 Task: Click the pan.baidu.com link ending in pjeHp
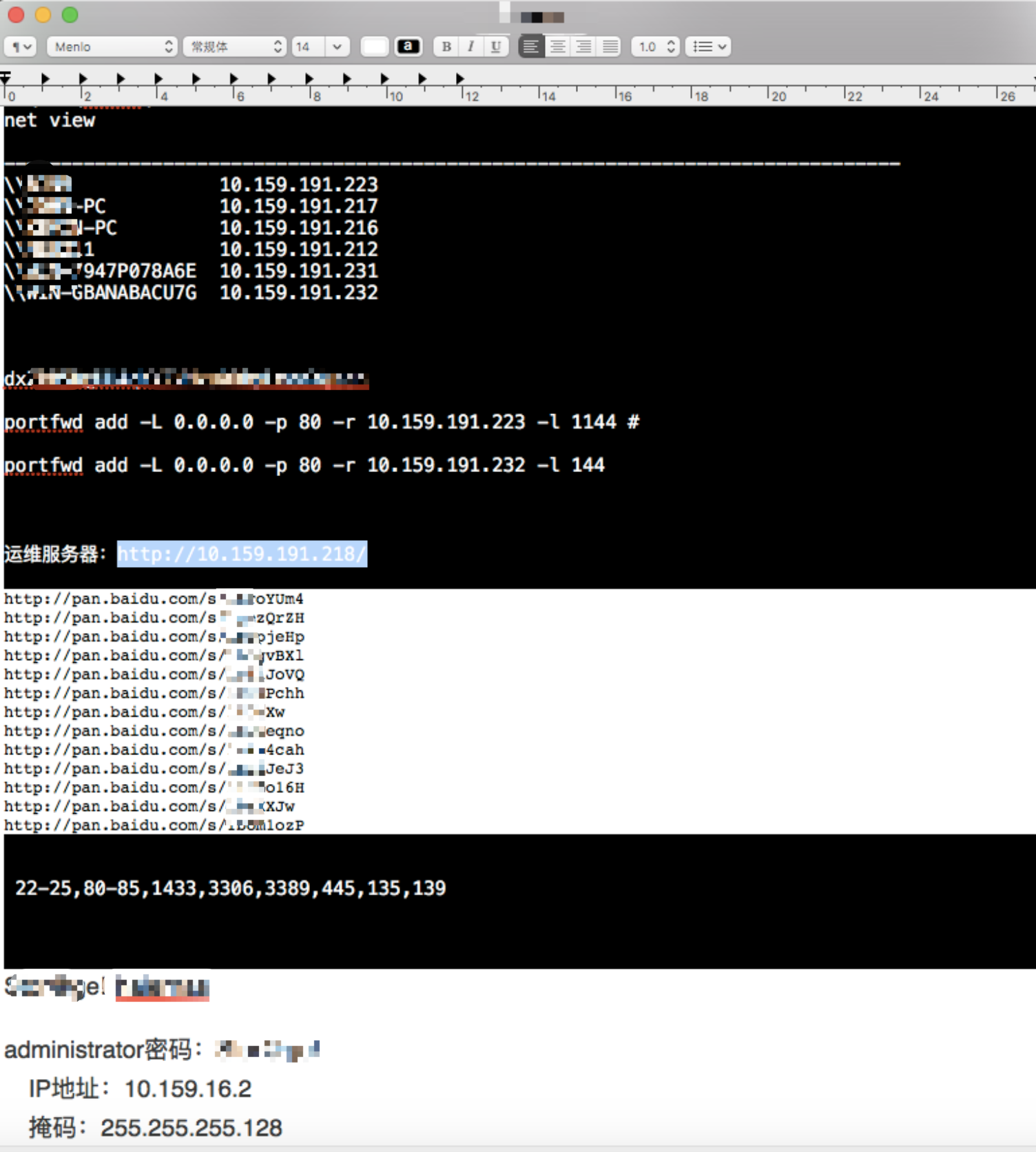click(154, 637)
